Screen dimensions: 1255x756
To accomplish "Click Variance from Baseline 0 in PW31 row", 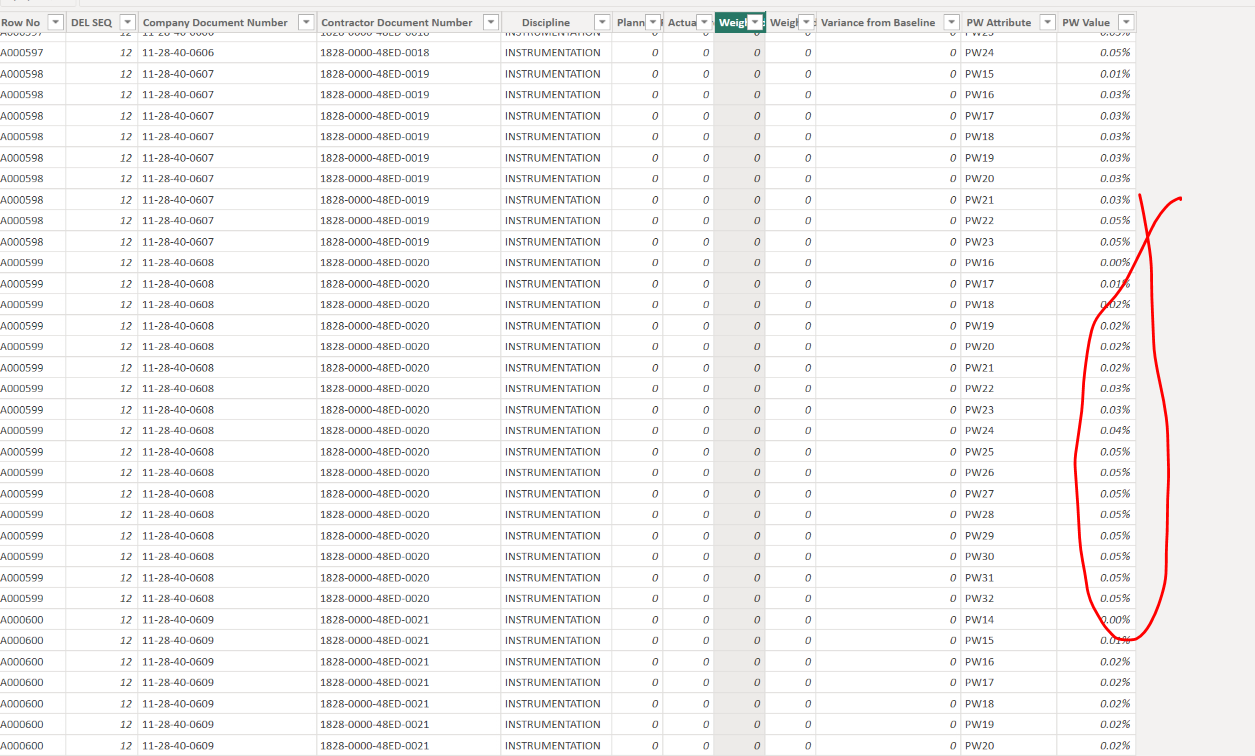I will pyautogui.click(x=888, y=578).
